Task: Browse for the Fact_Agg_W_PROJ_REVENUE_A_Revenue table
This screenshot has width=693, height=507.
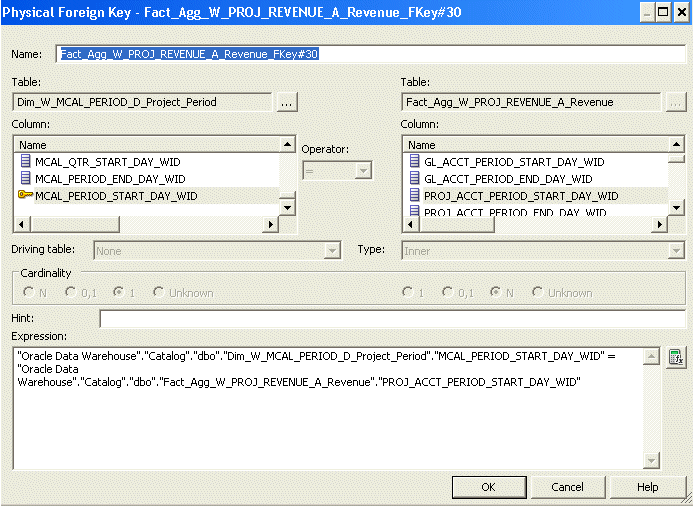Action: [676, 102]
